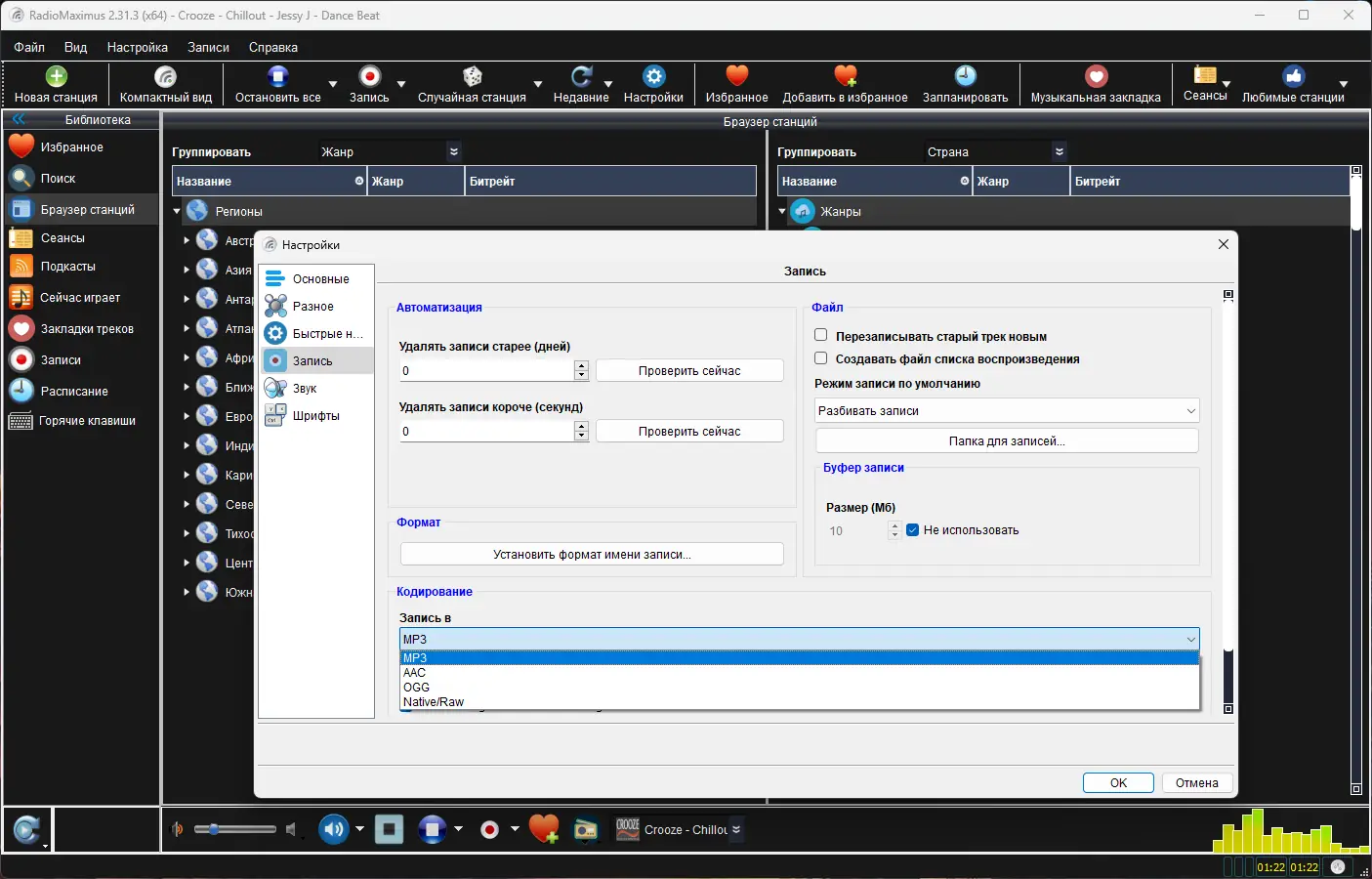The width and height of the screenshot is (1372, 879).
Task: Click the Schedule (Запланировать) clock icon
Action: pos(965,76)
